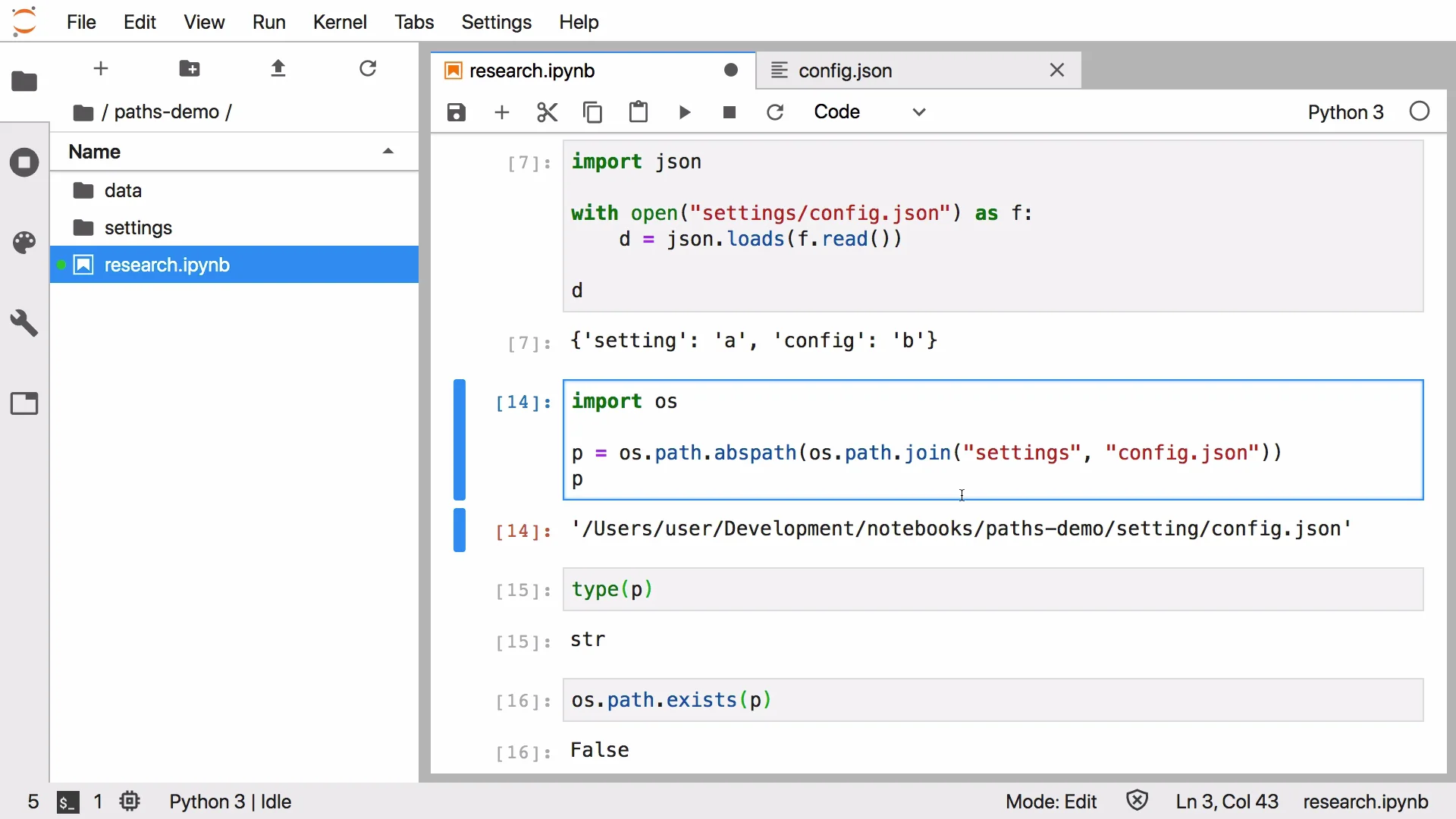Image resolution: width=1456 pixels, height=819 pixels.
Task: Sort files by Name column arrow
Action: pyautogui.click(x=388, y=152)
